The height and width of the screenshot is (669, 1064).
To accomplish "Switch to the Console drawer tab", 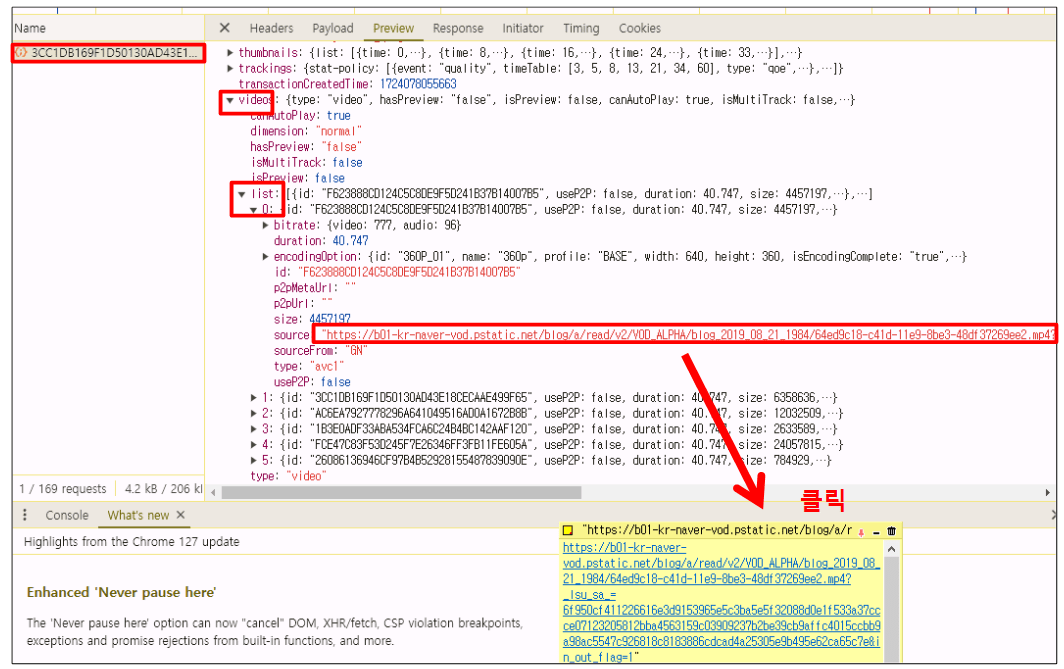I will (x=66, y=515).
